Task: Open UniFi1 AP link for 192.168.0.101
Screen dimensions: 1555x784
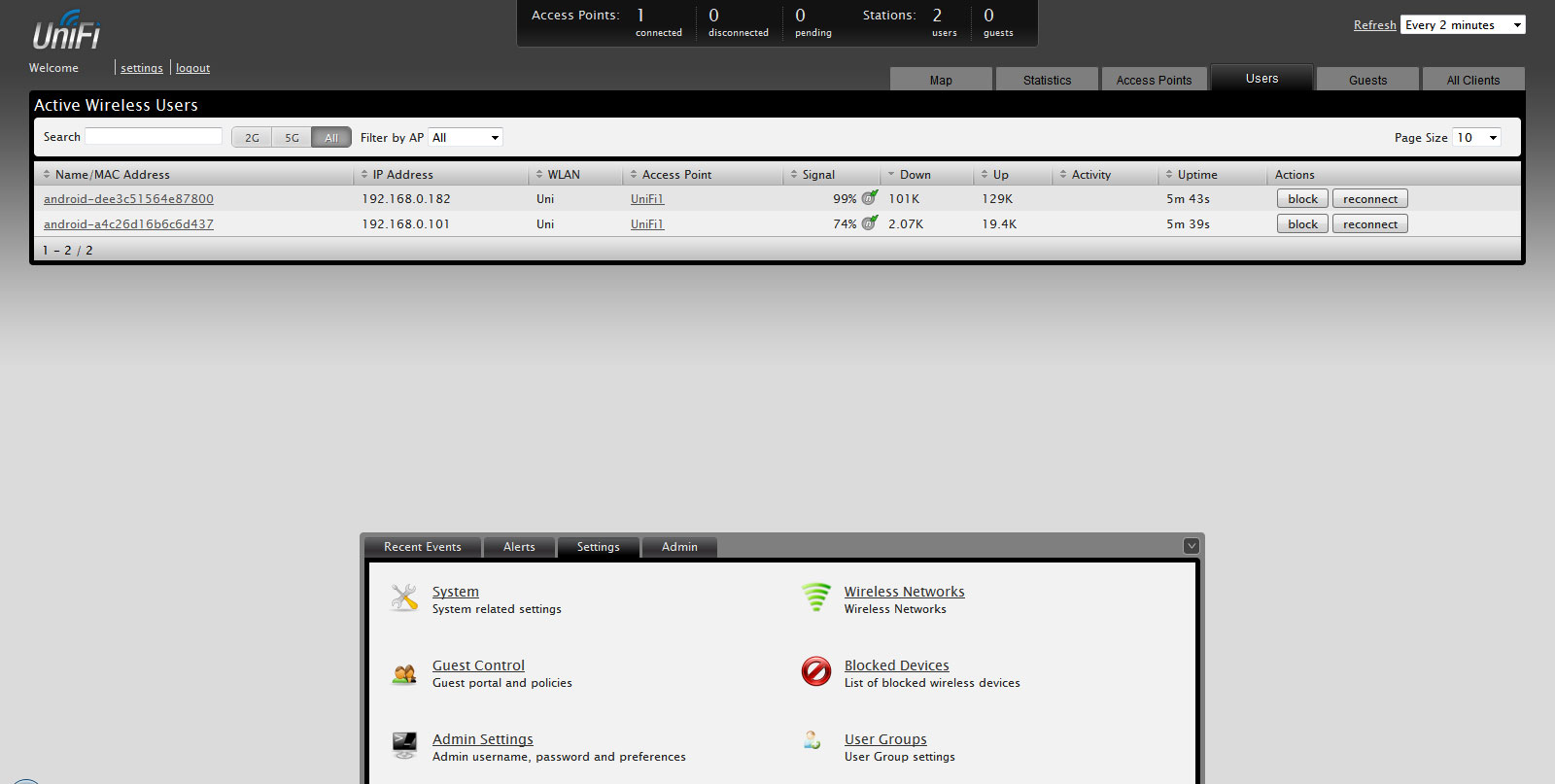Action: (x=647, y=223)
